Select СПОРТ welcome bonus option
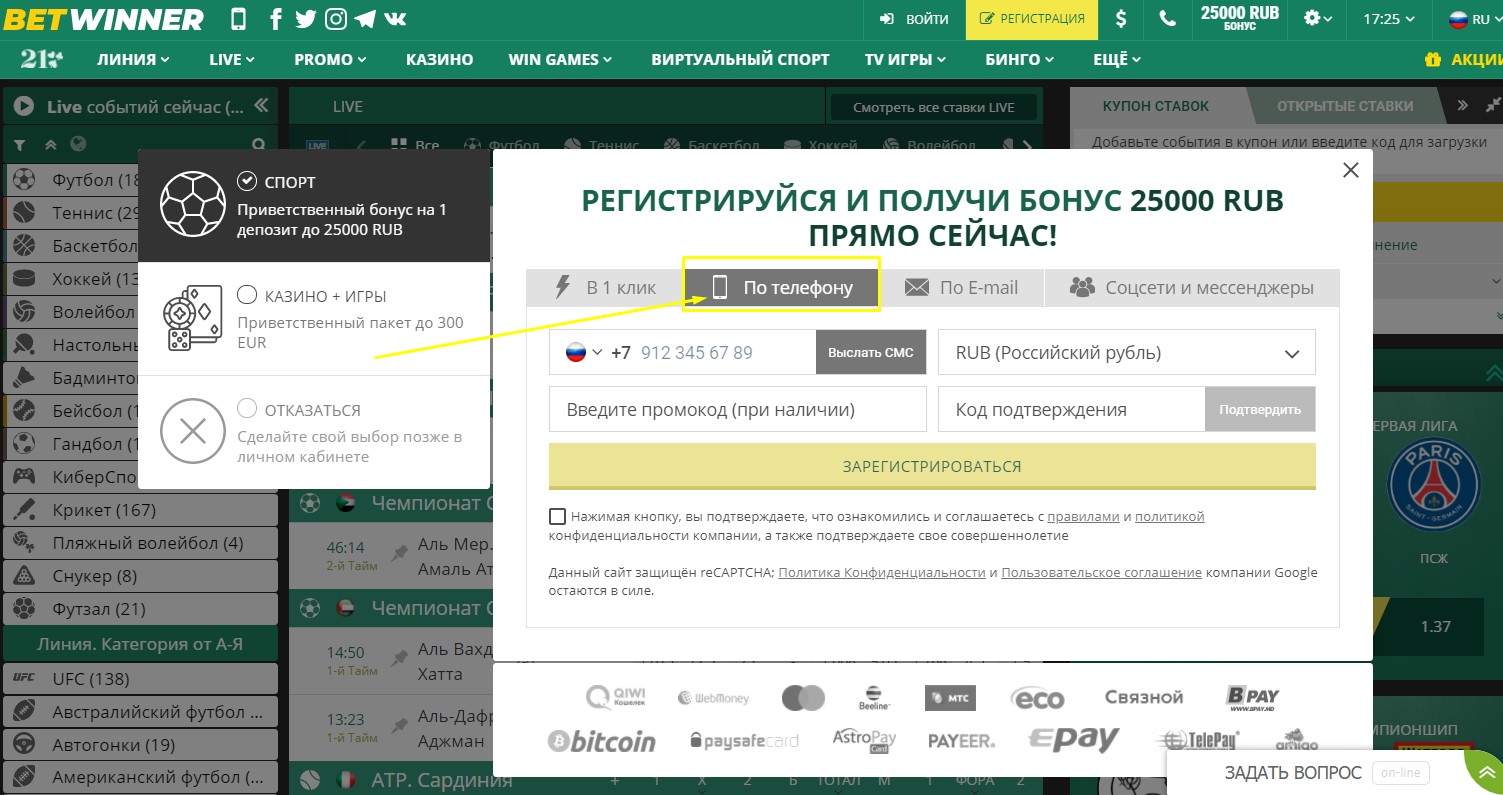The height and width of the screenshot is (795, 1503). tap(314, 205)
